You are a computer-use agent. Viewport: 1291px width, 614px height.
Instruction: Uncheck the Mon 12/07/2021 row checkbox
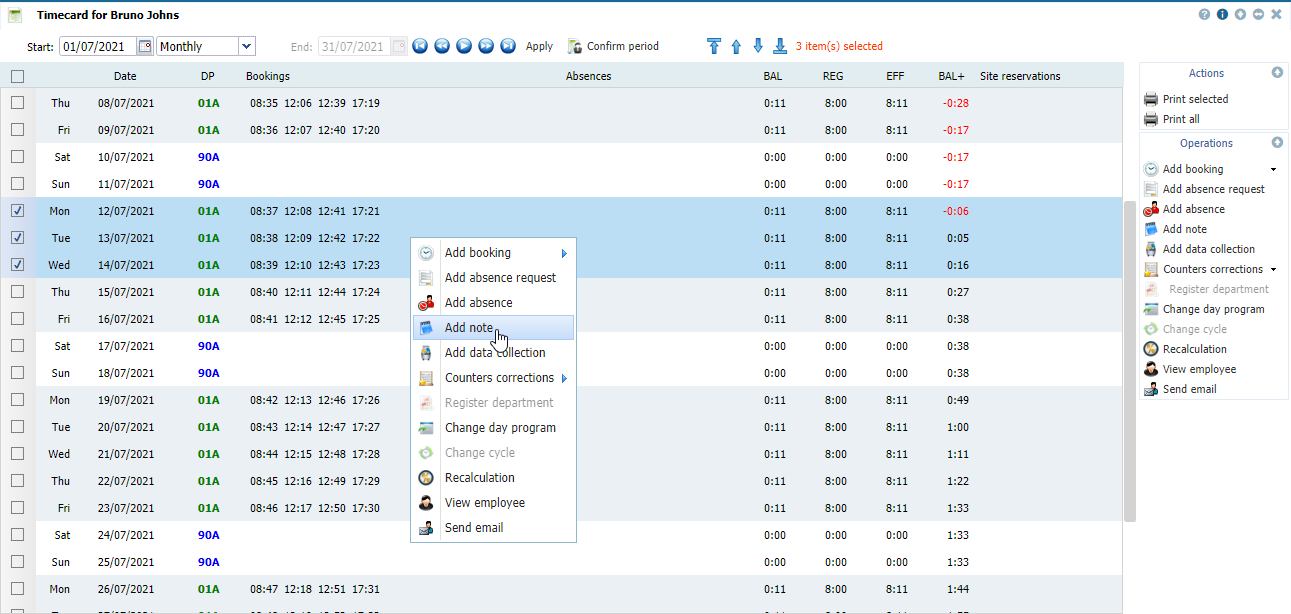[17, 211]
